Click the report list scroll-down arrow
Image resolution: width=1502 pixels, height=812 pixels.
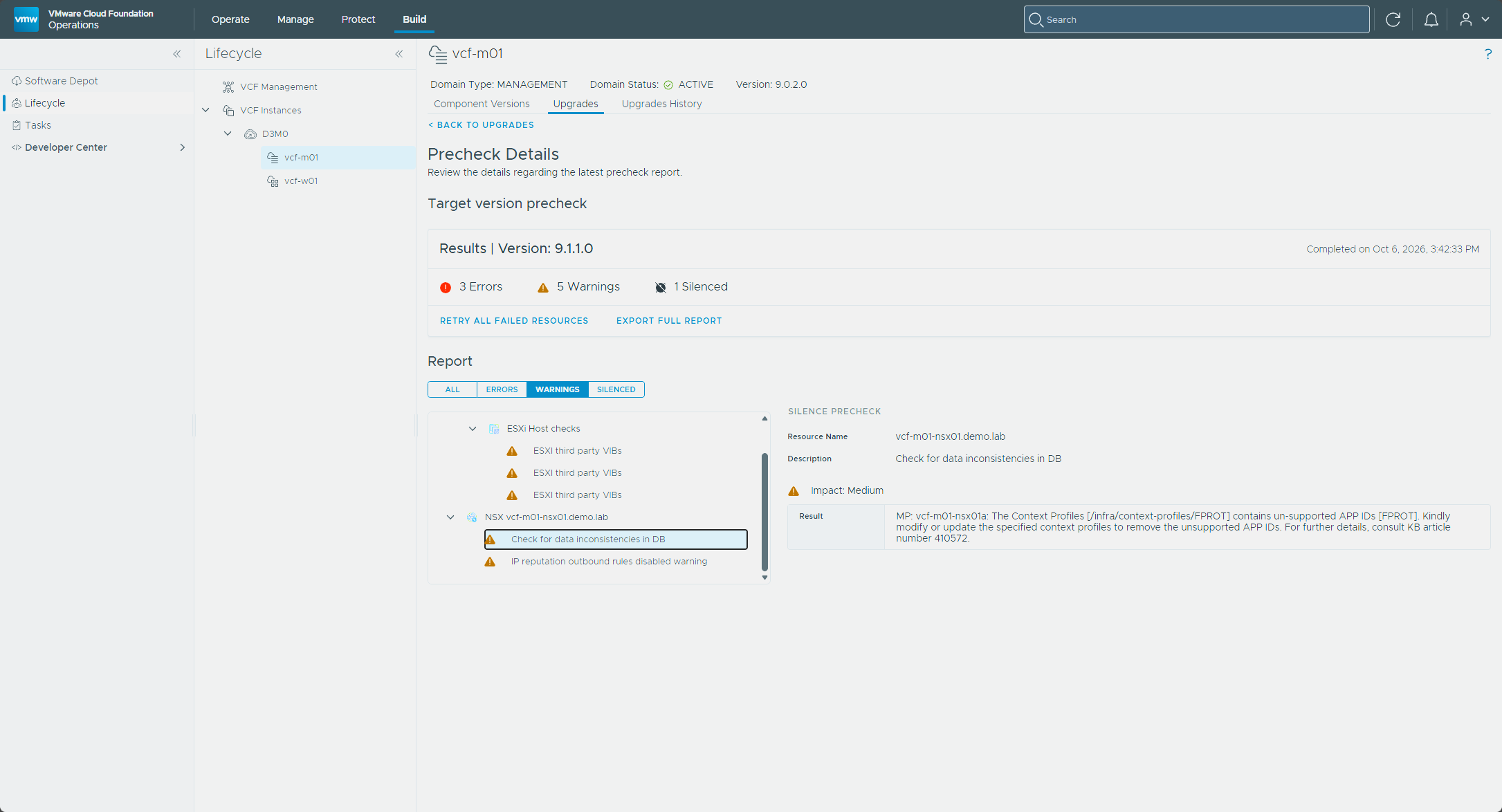(764, 578)
